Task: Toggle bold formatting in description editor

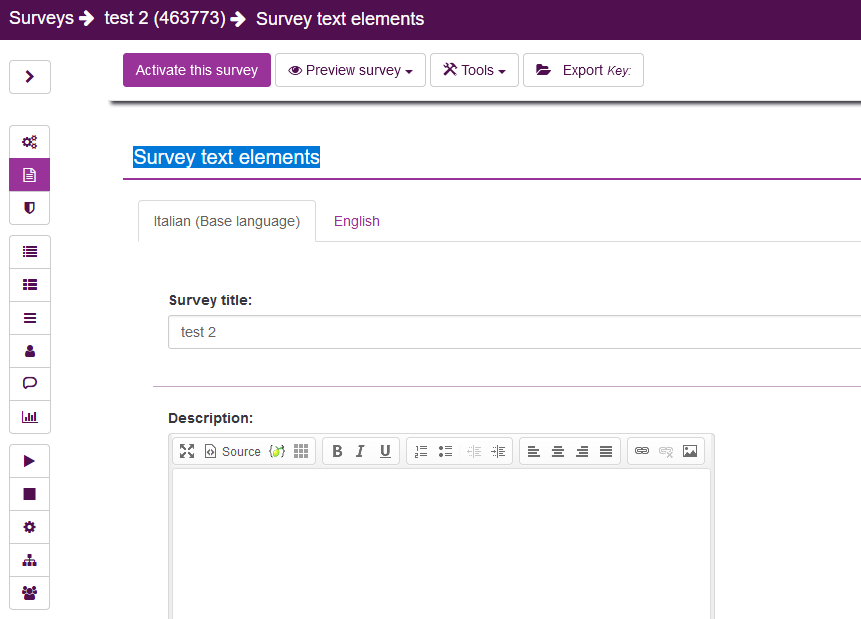Action: 337,451
